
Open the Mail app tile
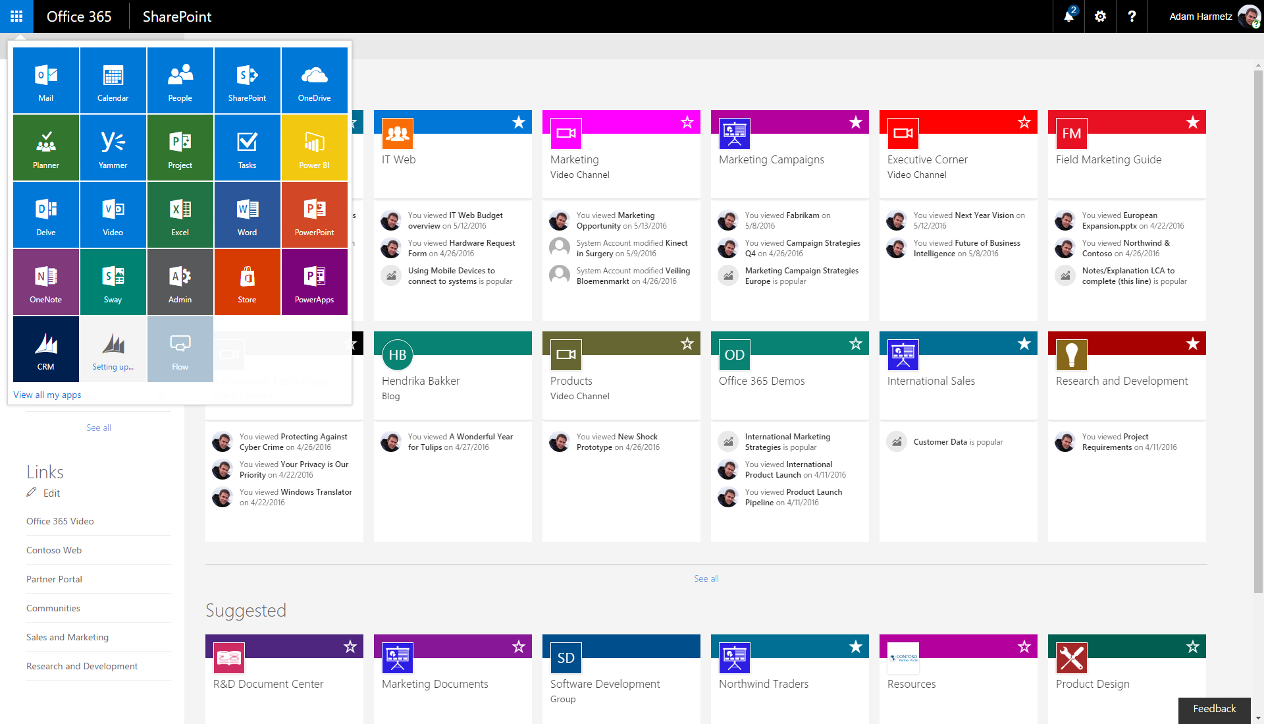(x=46, y=80)
